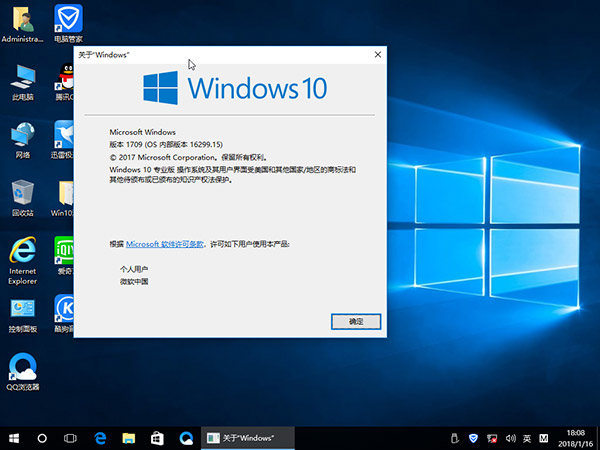Open the clock showing 18:08
The width and height of the screenshot is (600, 450).
click(x=576, y=438)
